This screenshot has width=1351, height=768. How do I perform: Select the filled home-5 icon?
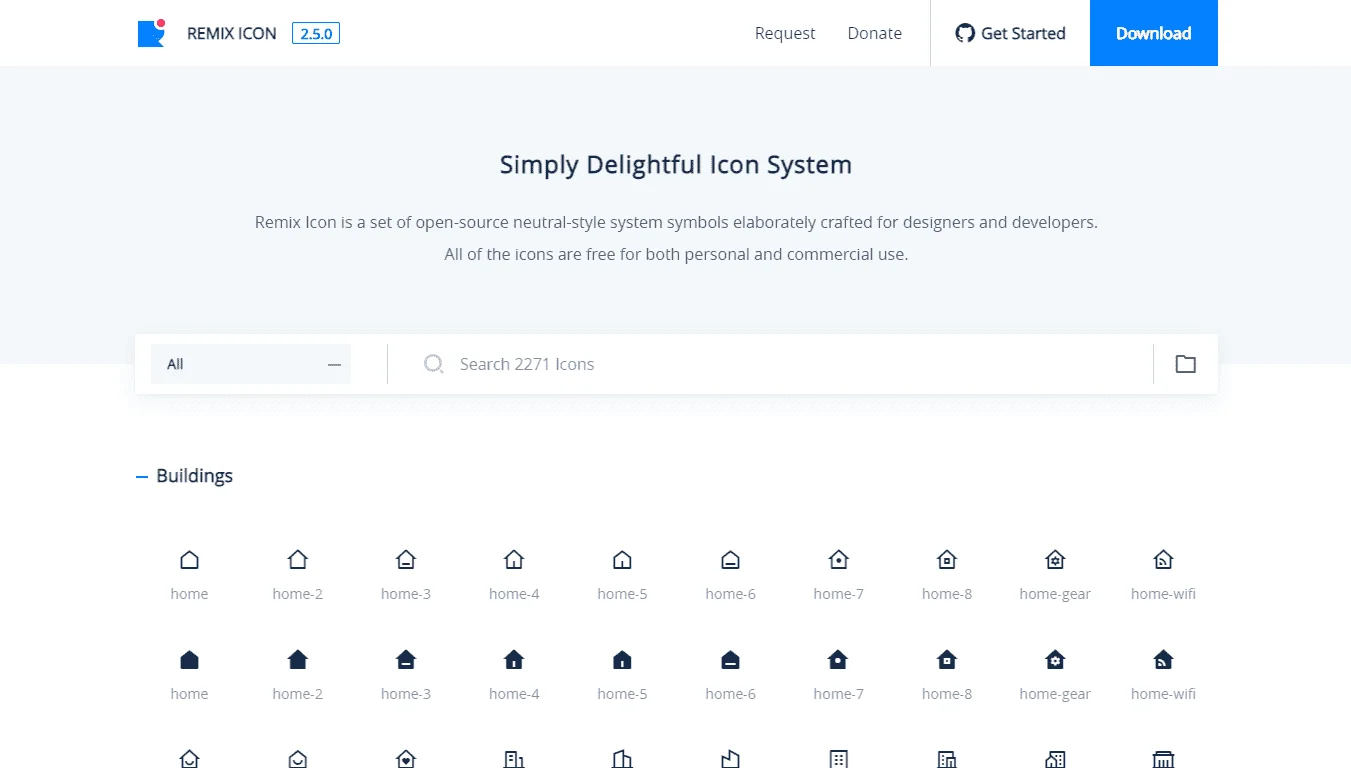coord(622,659)
